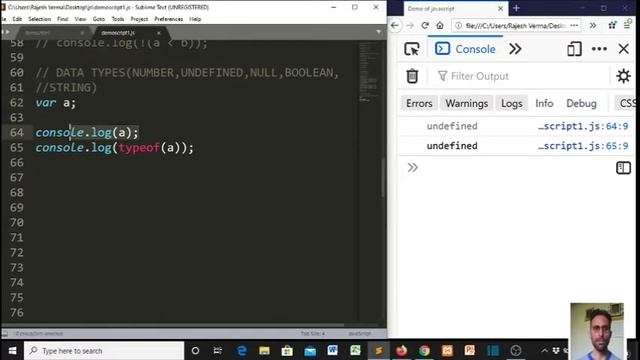Click the Sublime minimap
Screen dimensions: 640x360
click(368, 71)
